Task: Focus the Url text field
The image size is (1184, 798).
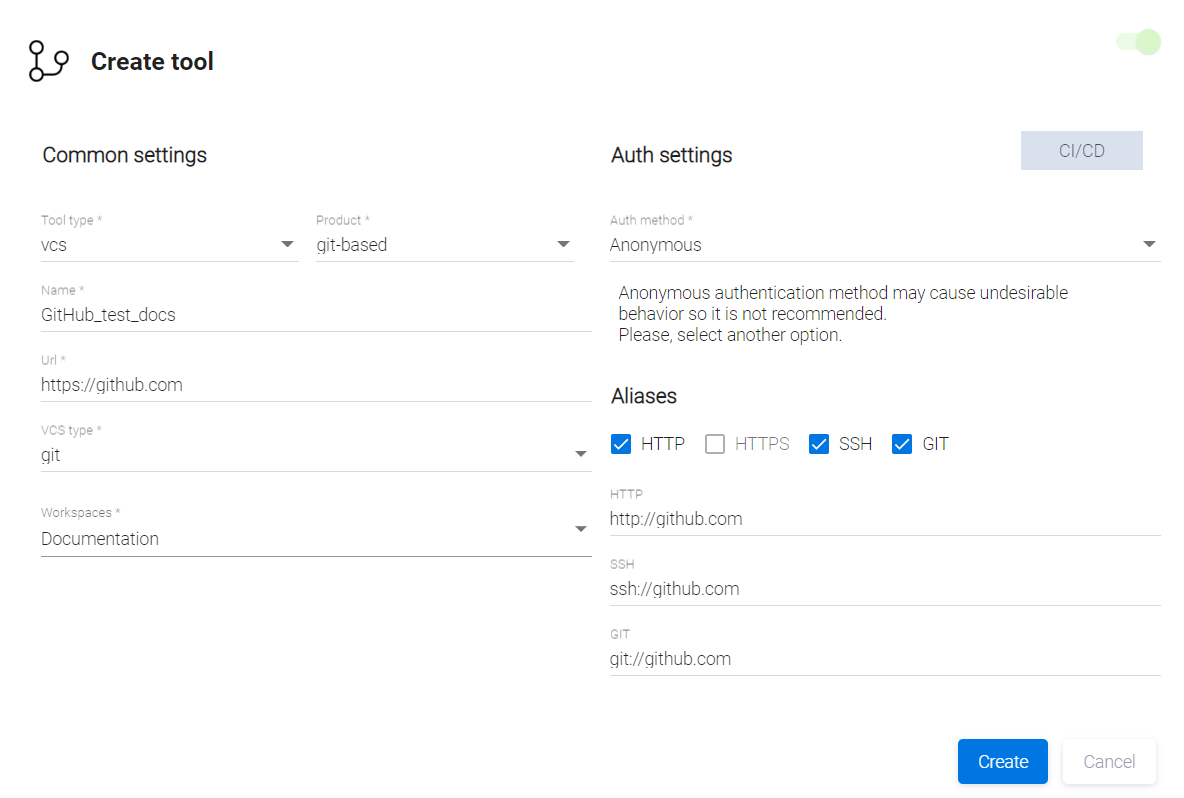Action: (x=315, y=385)
